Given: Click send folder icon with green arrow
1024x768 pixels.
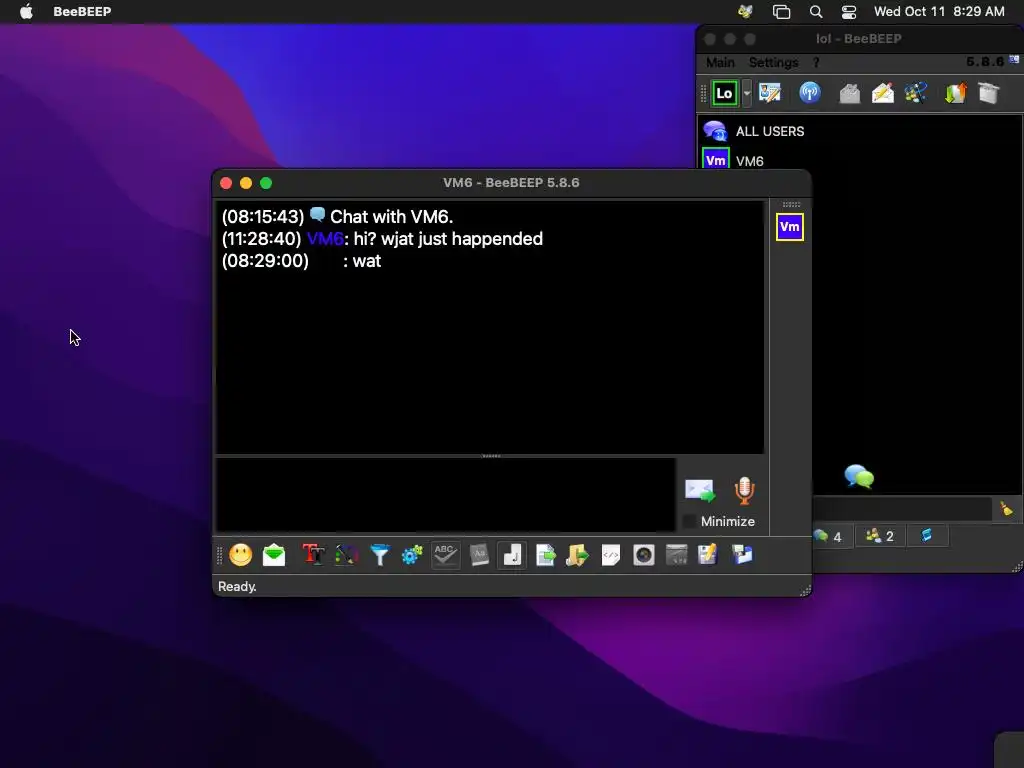Looking at the screenshot, I should (577, 555).
